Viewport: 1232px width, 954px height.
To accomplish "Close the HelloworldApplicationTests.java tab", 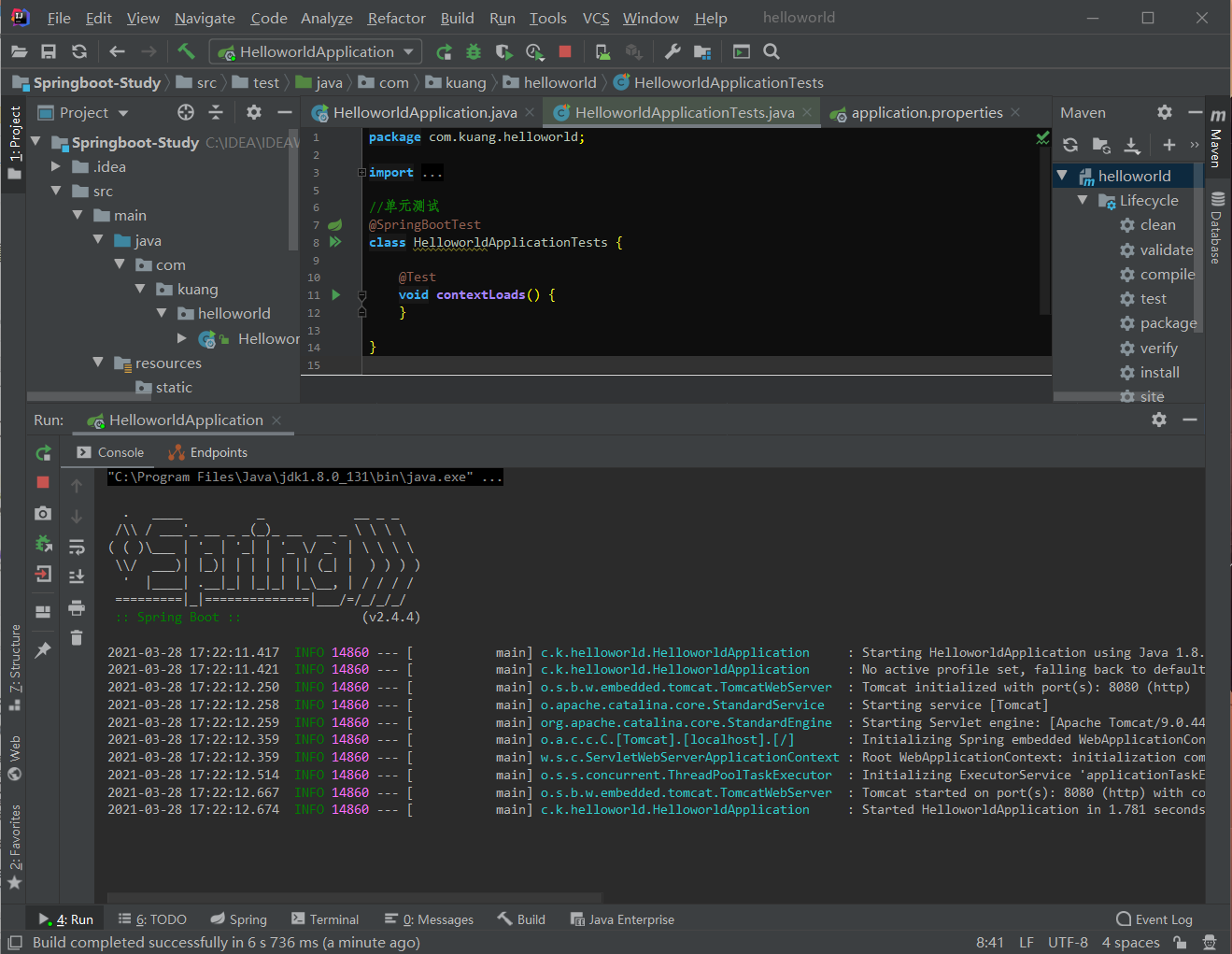I will pos(808,112).
